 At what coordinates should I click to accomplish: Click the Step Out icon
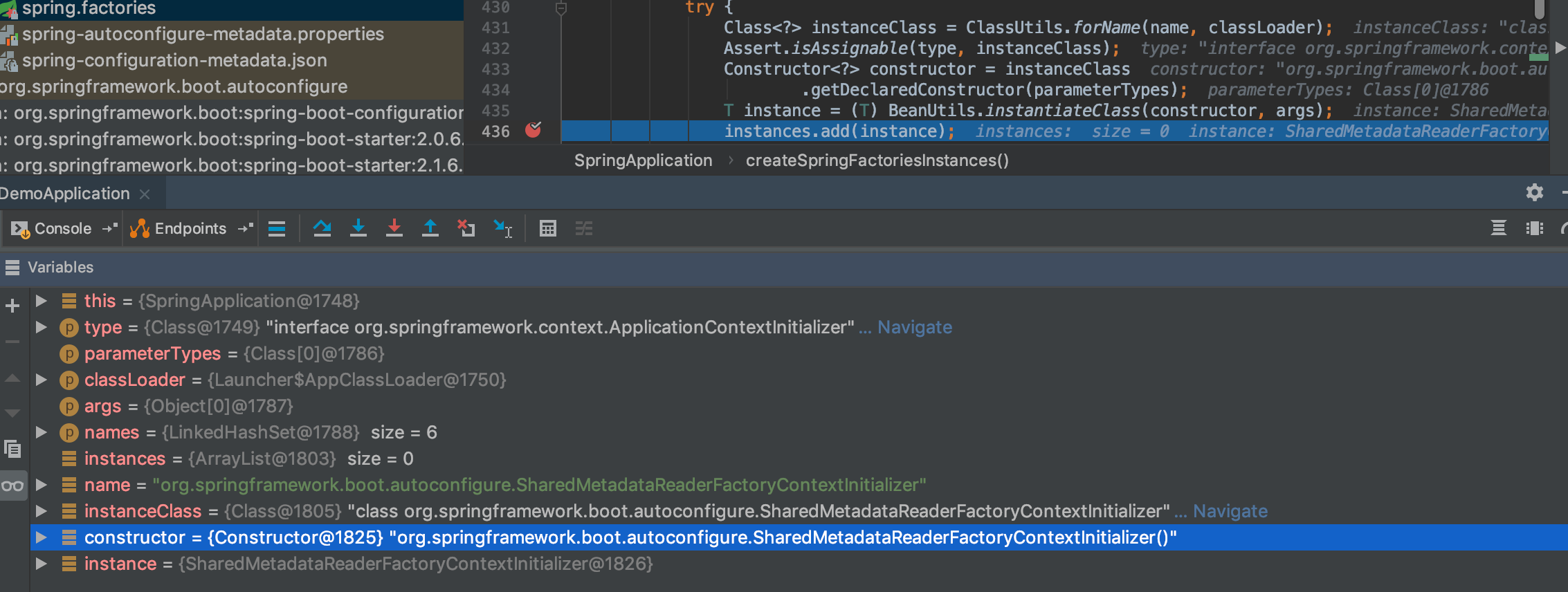pos(430,228)
